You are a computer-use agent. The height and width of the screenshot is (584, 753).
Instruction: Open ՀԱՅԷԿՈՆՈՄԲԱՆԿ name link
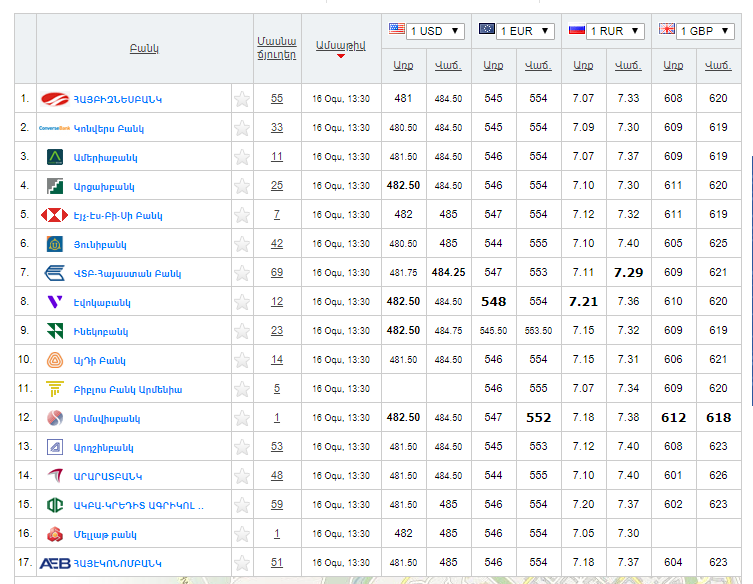tap(117, 563)
